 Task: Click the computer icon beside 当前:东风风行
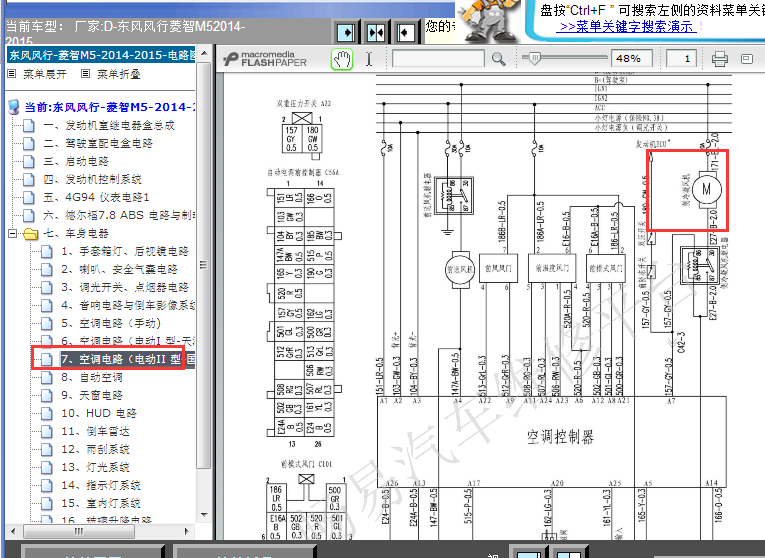14,107
